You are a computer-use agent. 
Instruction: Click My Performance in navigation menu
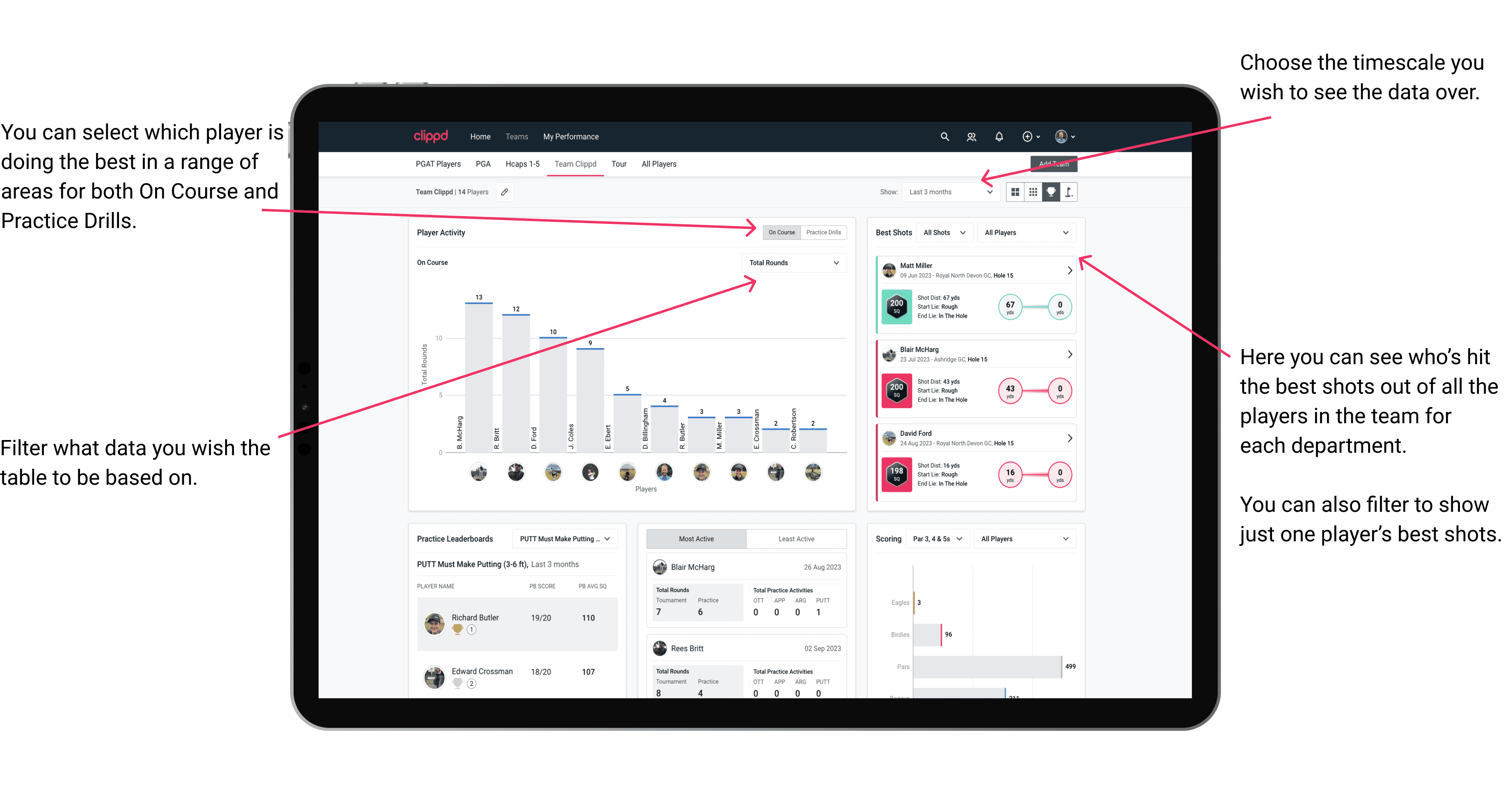click(570, 137)
